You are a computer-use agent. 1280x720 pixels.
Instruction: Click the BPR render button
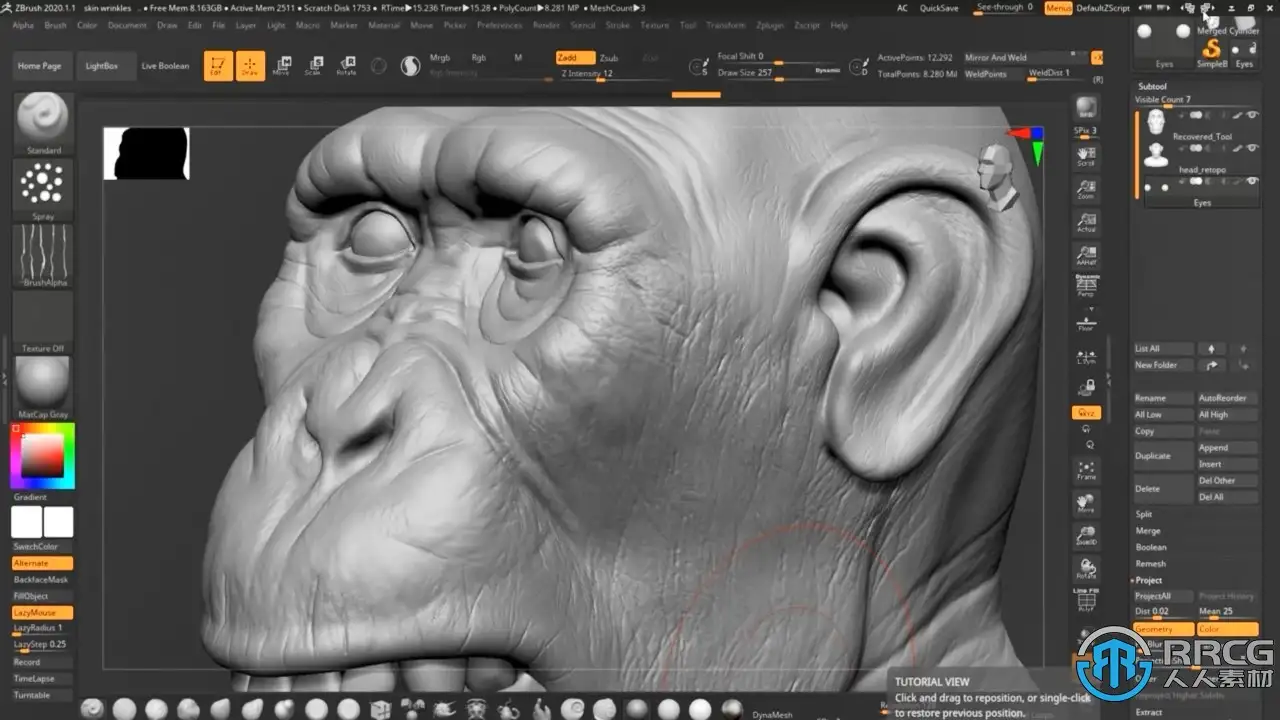tap(1085, 108)
